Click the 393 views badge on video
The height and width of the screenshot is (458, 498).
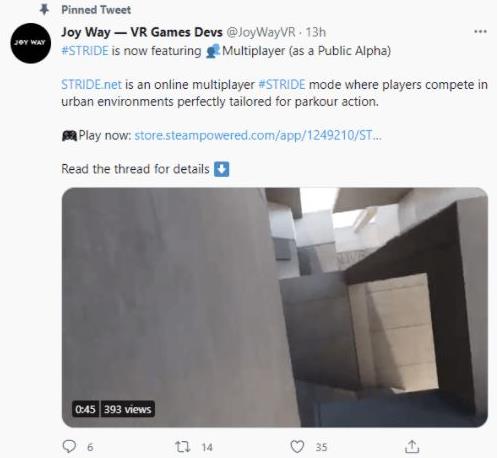click(127, 409)
